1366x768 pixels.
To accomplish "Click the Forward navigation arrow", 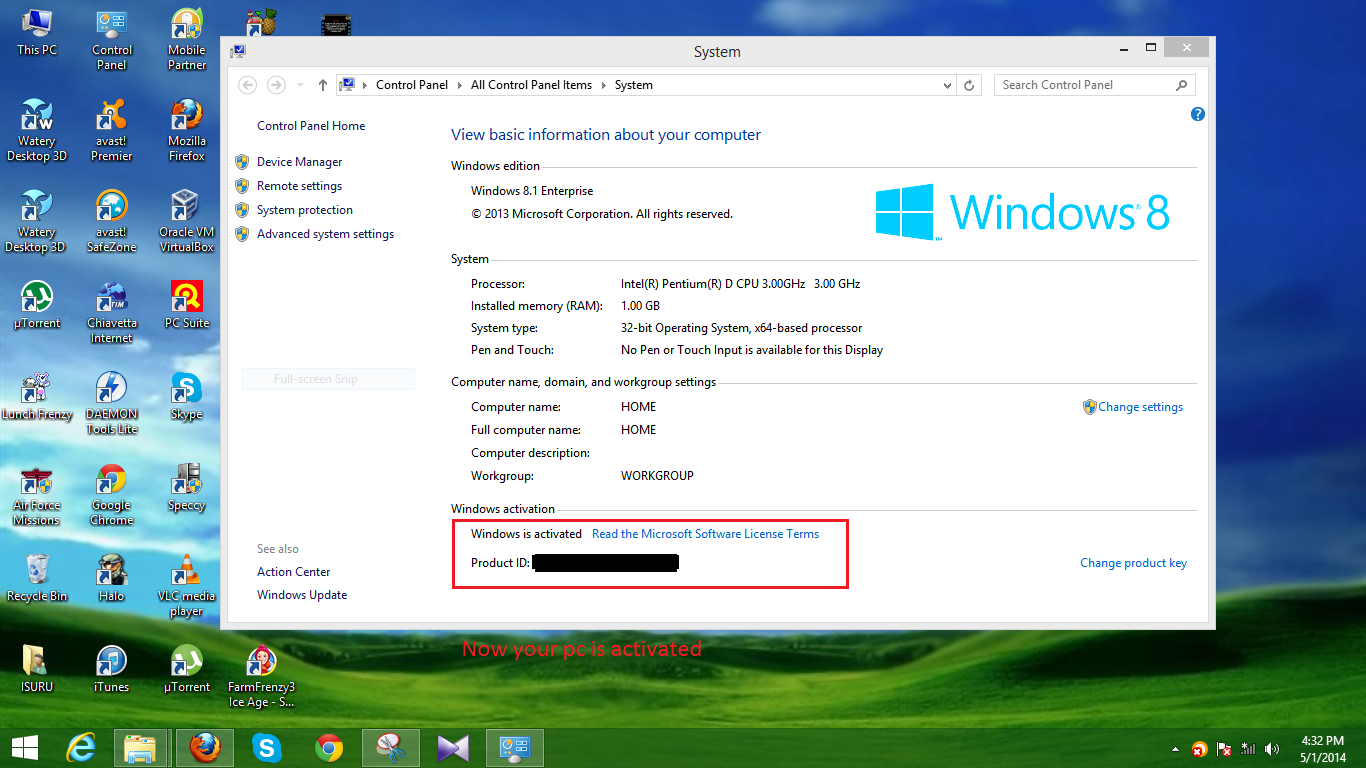I will 276,85.
